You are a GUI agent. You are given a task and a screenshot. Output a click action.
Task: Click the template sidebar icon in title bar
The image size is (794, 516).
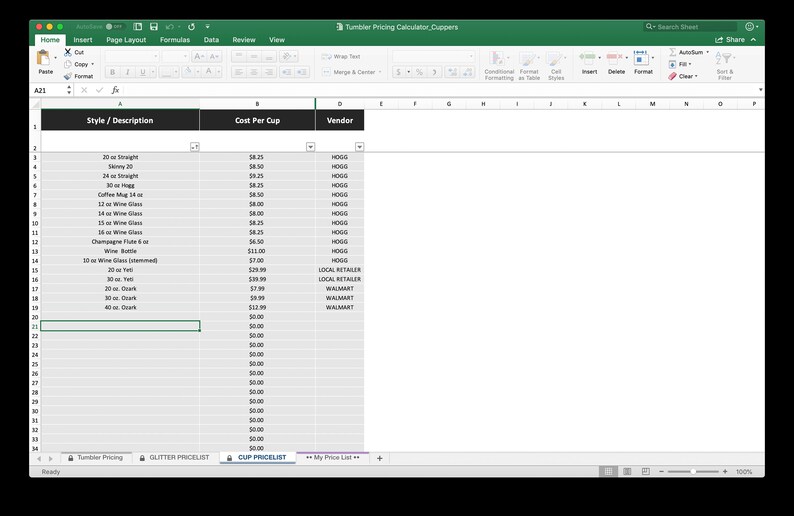(x=137, y=27)
